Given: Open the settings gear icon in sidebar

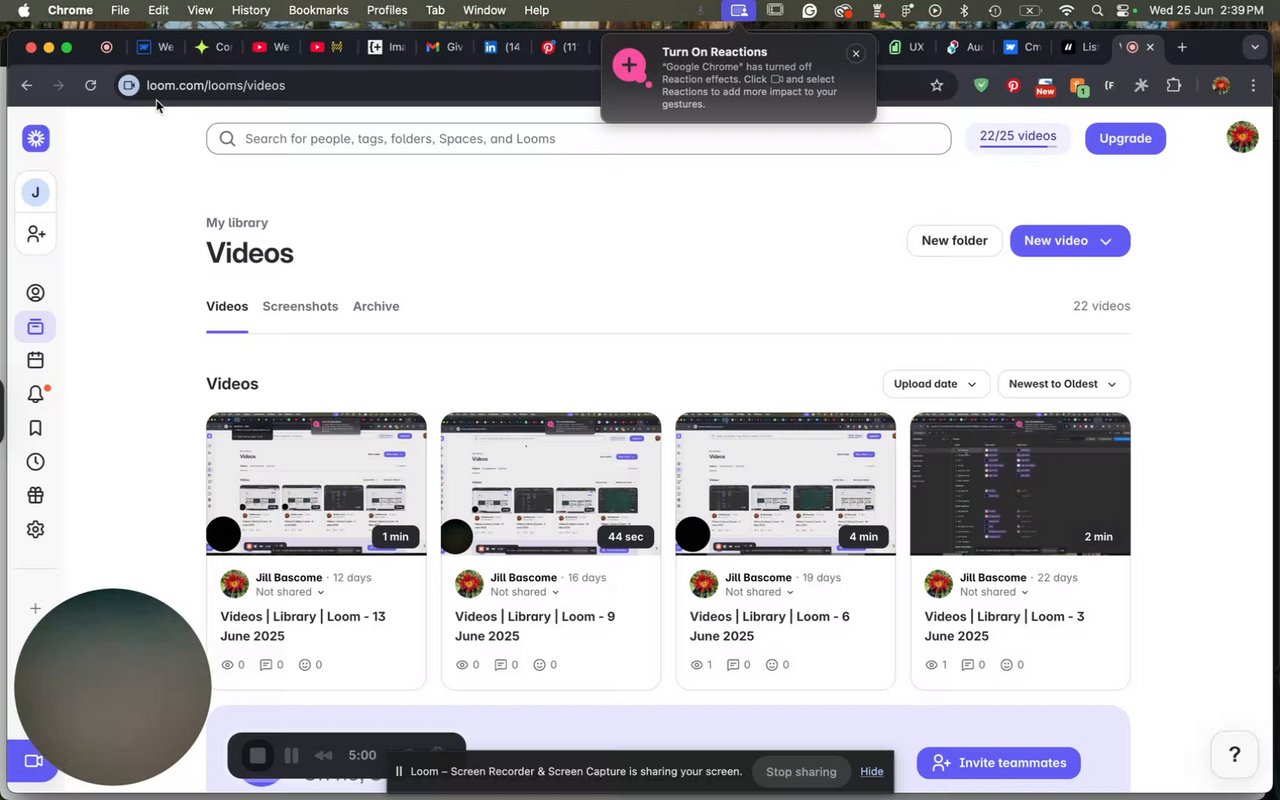Looking at the screenshot, I should [x=36, y=529].
